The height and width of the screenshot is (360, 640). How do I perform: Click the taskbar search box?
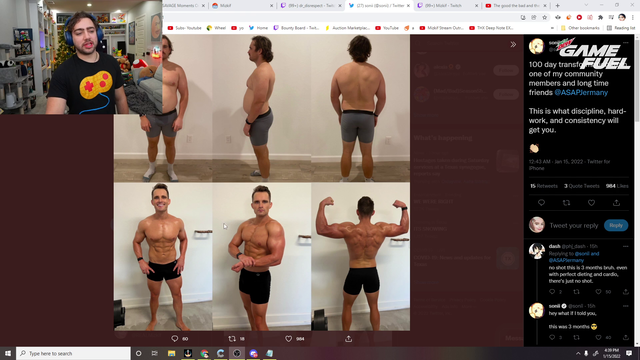(73, 353)
